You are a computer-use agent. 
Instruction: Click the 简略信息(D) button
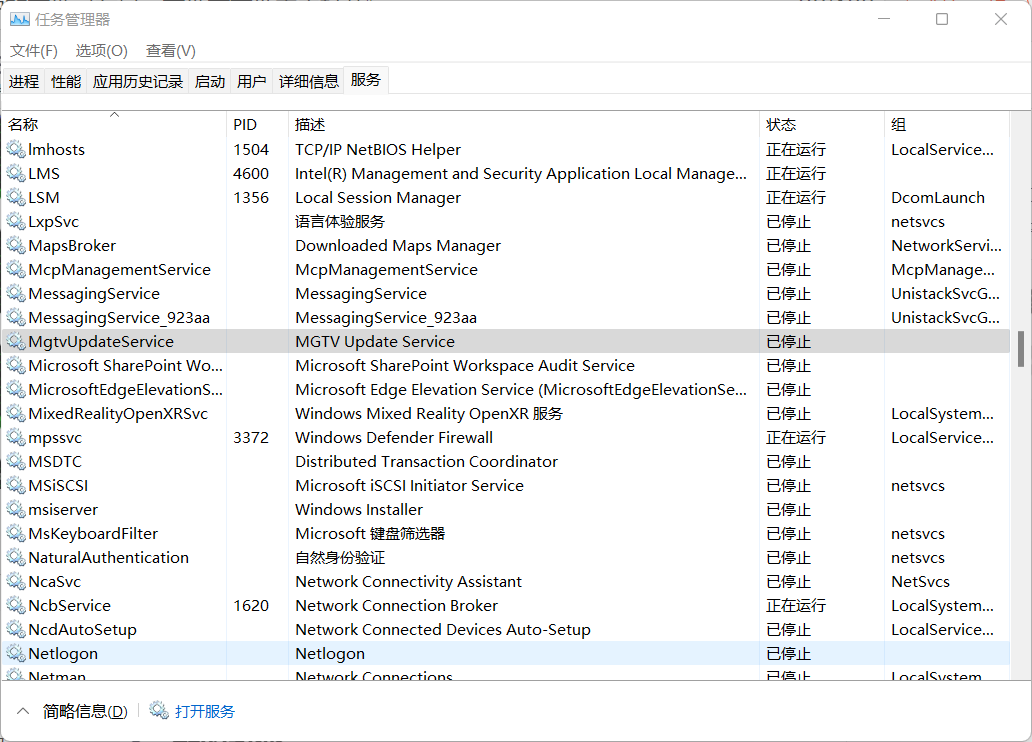[85, 712]
